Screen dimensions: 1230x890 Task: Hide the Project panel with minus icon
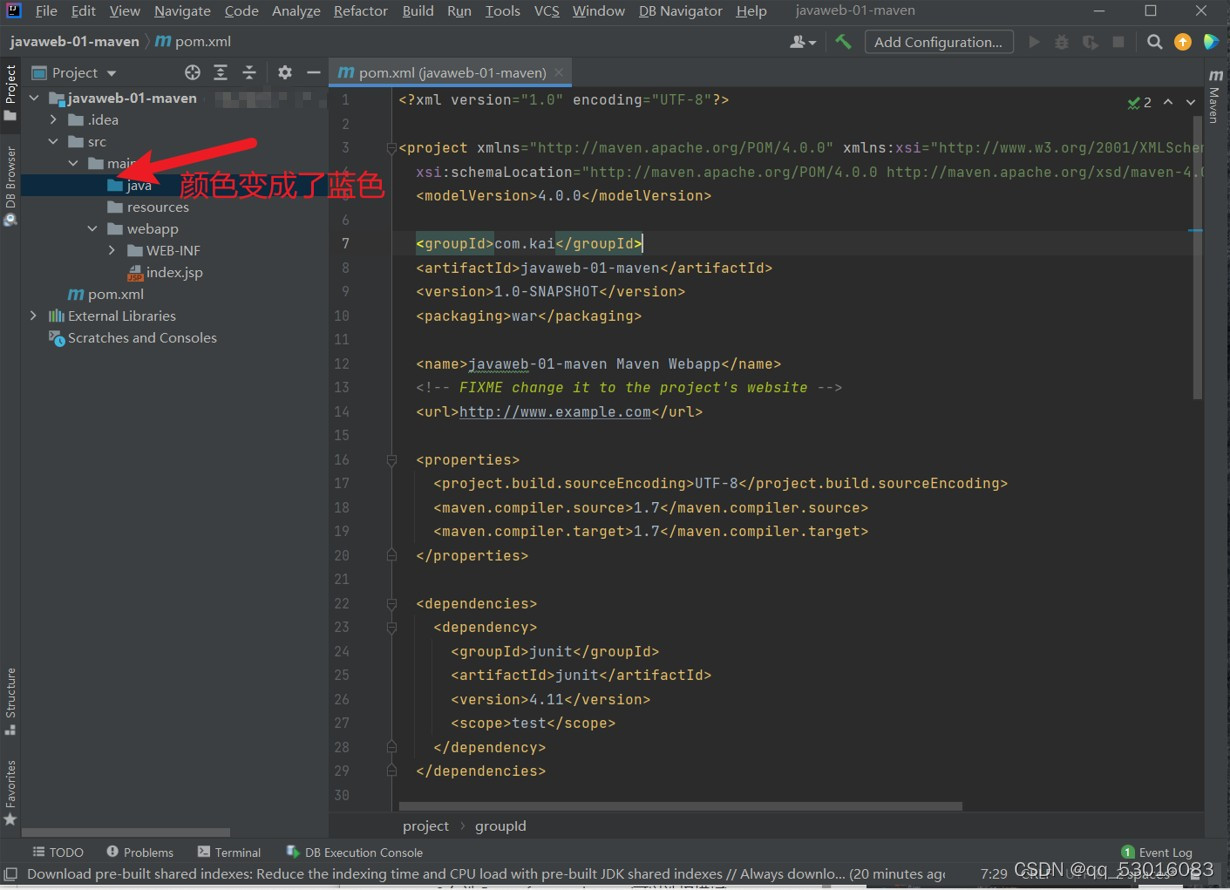click(x=313, y=72)
